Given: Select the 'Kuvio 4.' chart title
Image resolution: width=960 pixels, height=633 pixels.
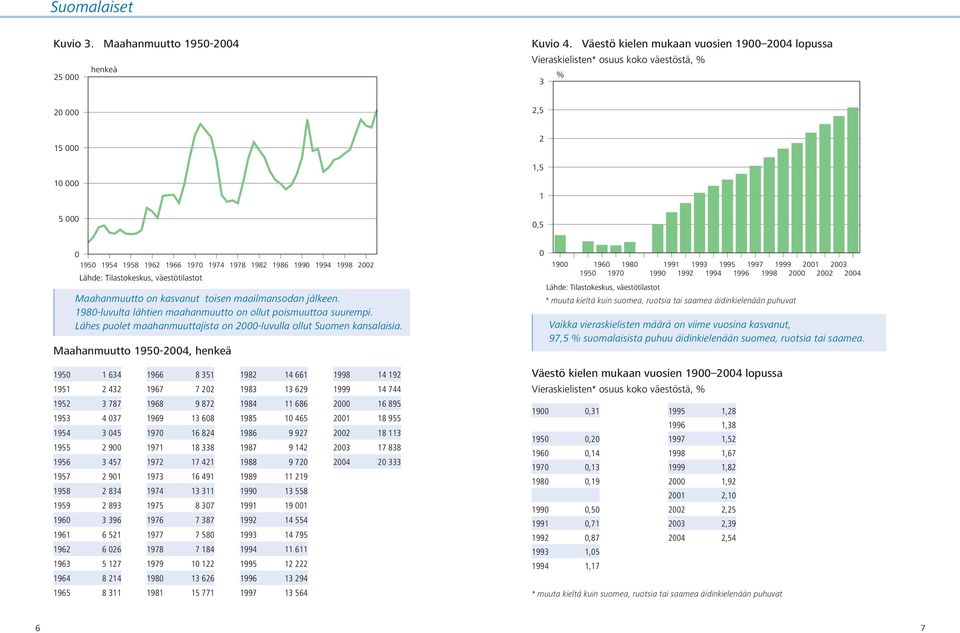Looking at the screenshot, I should [681, 43].
